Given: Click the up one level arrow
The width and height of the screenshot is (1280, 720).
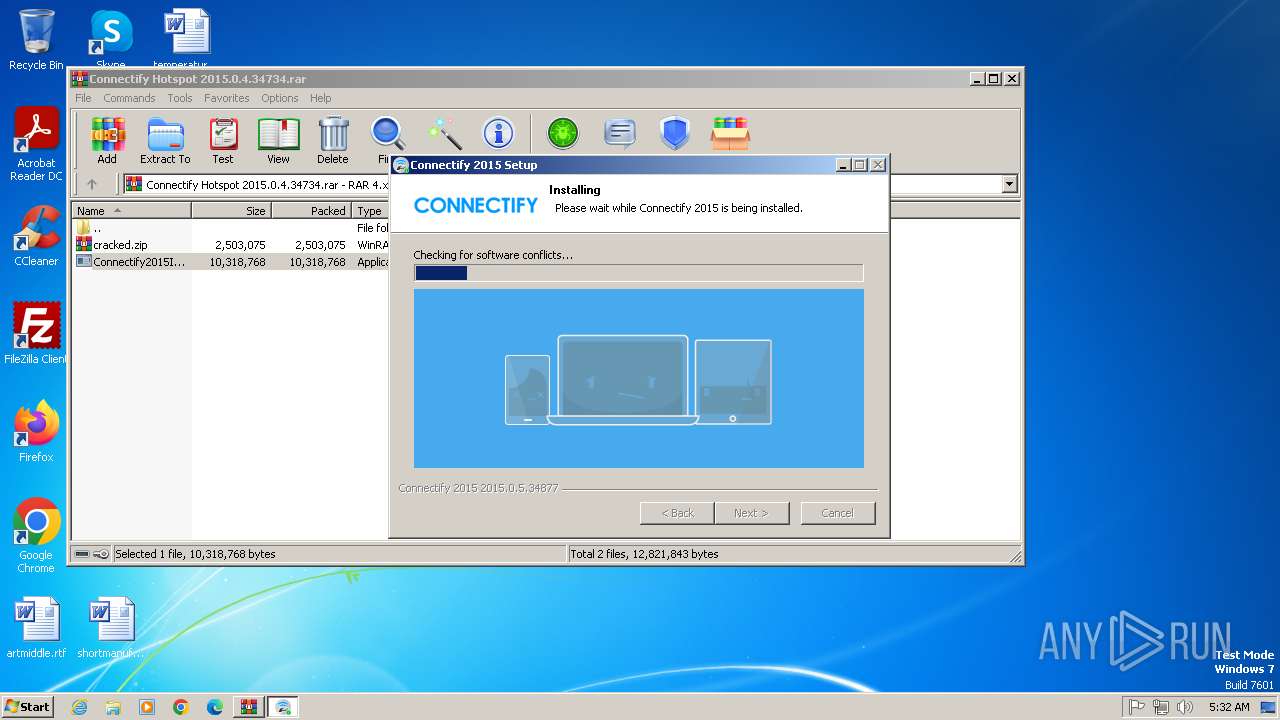Looking at the screenshot, I should click(x=92, y=184).
